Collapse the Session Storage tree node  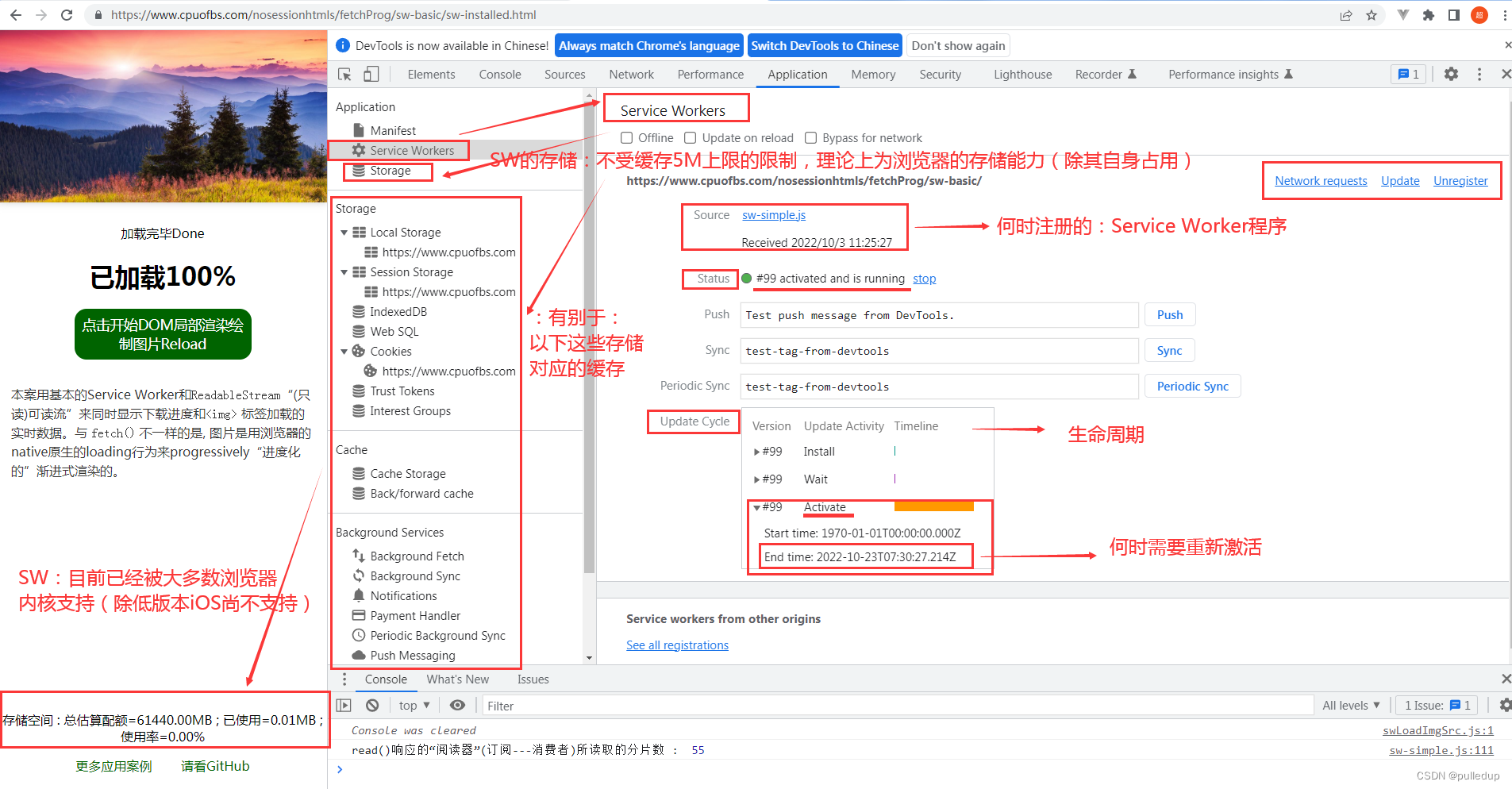pyautogui.click(x=344, y=272)
